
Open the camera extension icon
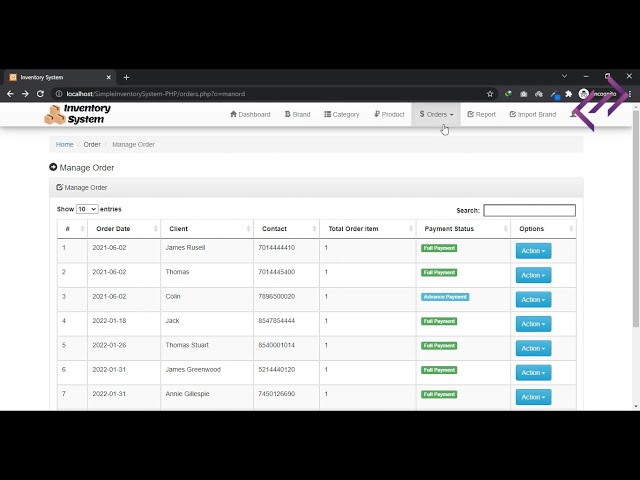(x=523, y=94)
